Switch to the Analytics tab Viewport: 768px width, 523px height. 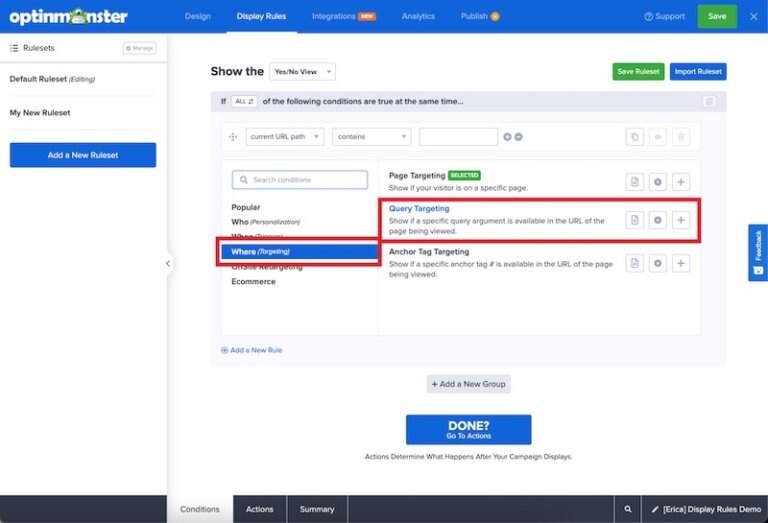pyautogui.click(x=418, y=16)
